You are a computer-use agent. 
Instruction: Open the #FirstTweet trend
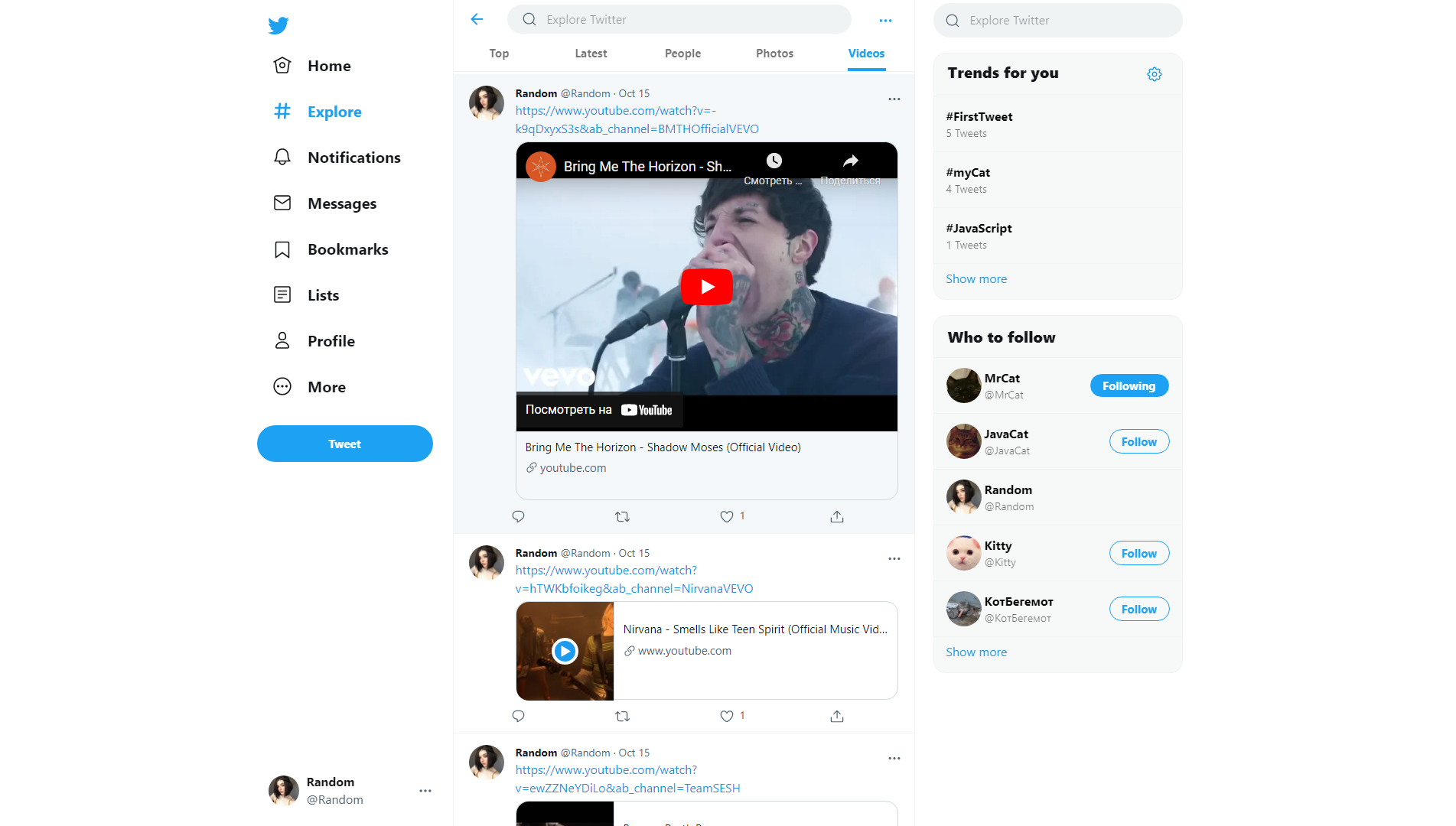1058,124
